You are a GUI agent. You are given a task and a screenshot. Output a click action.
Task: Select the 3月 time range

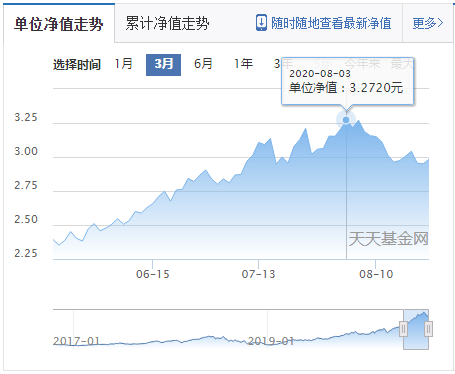163,65
